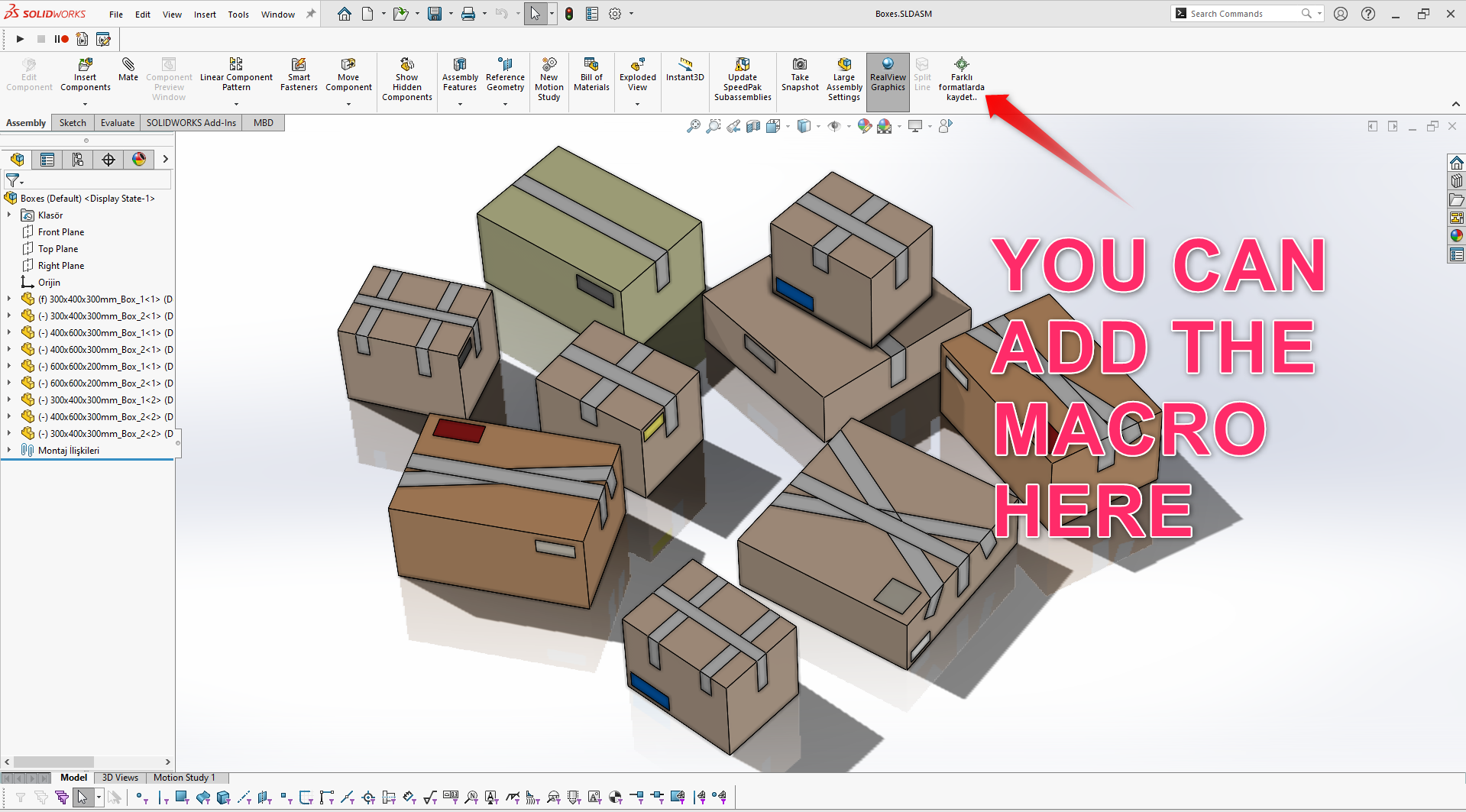Click the Rebuild traffic light icon
The height and width of the screenshot is (812, 1466).
pyautogui.click(x=569, y=14)
